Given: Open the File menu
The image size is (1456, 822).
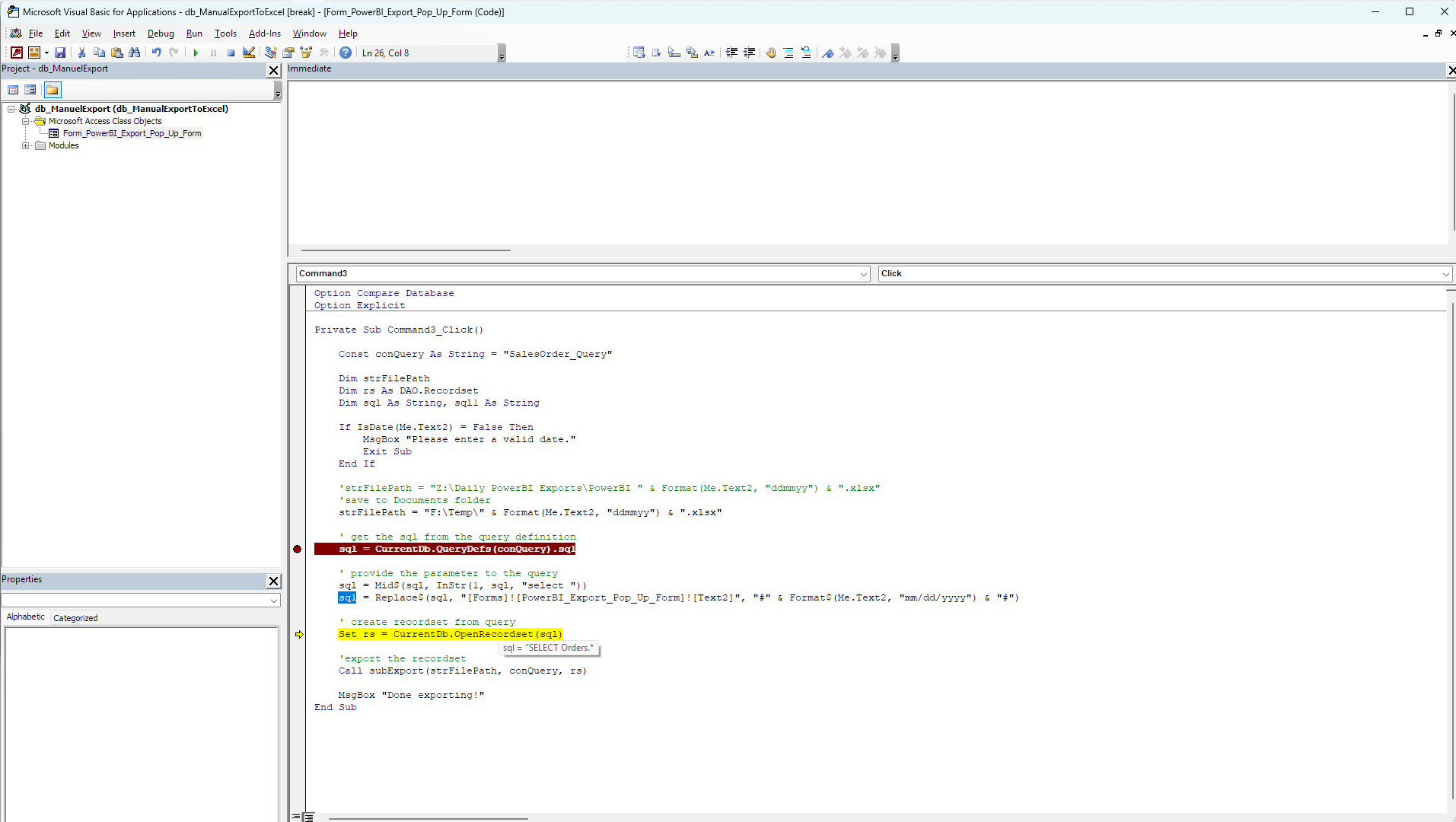Looking at the screenshot, I should tap(36, 33).
